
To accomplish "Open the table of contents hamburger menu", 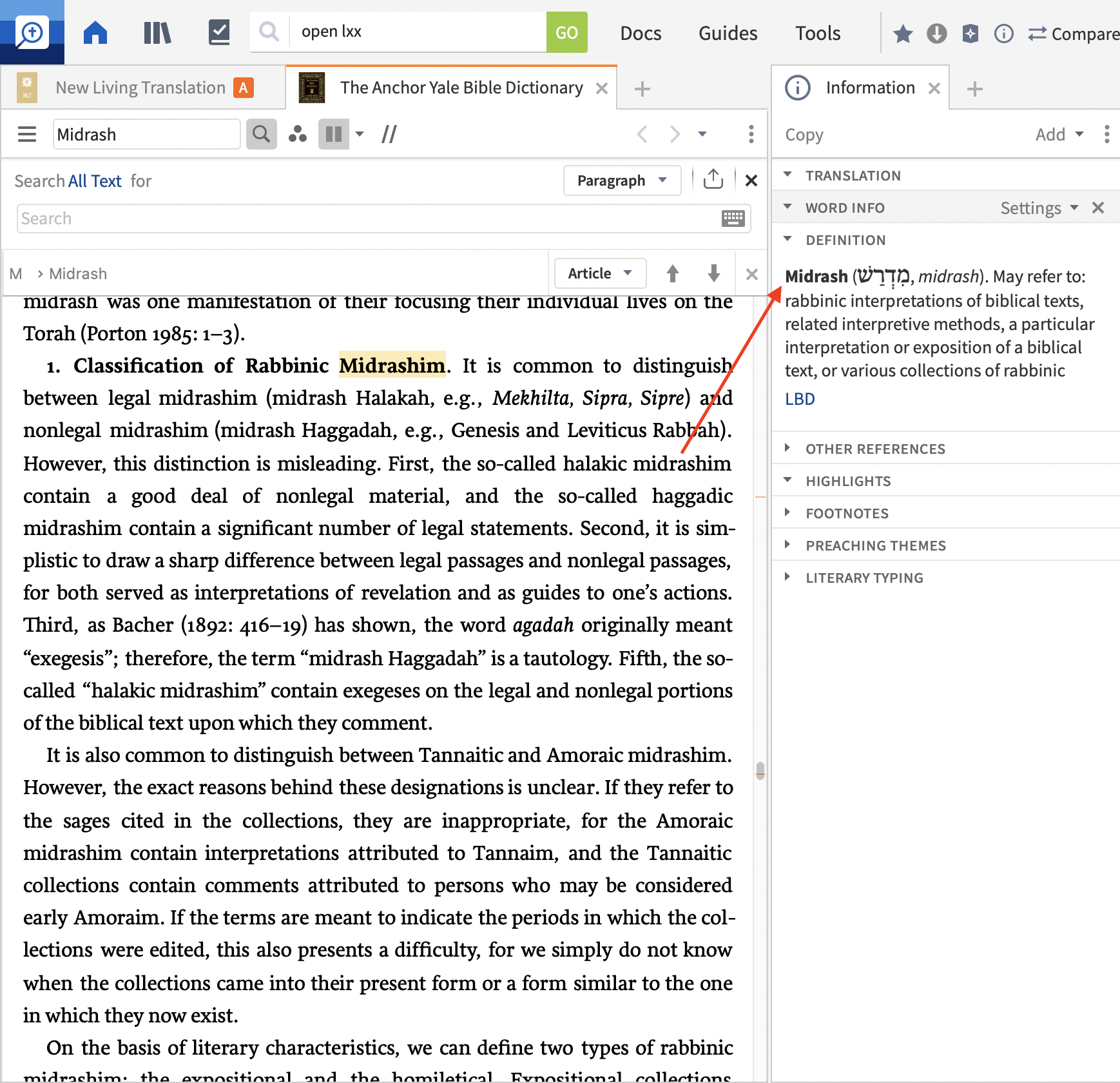I will [x=27, y=134].
